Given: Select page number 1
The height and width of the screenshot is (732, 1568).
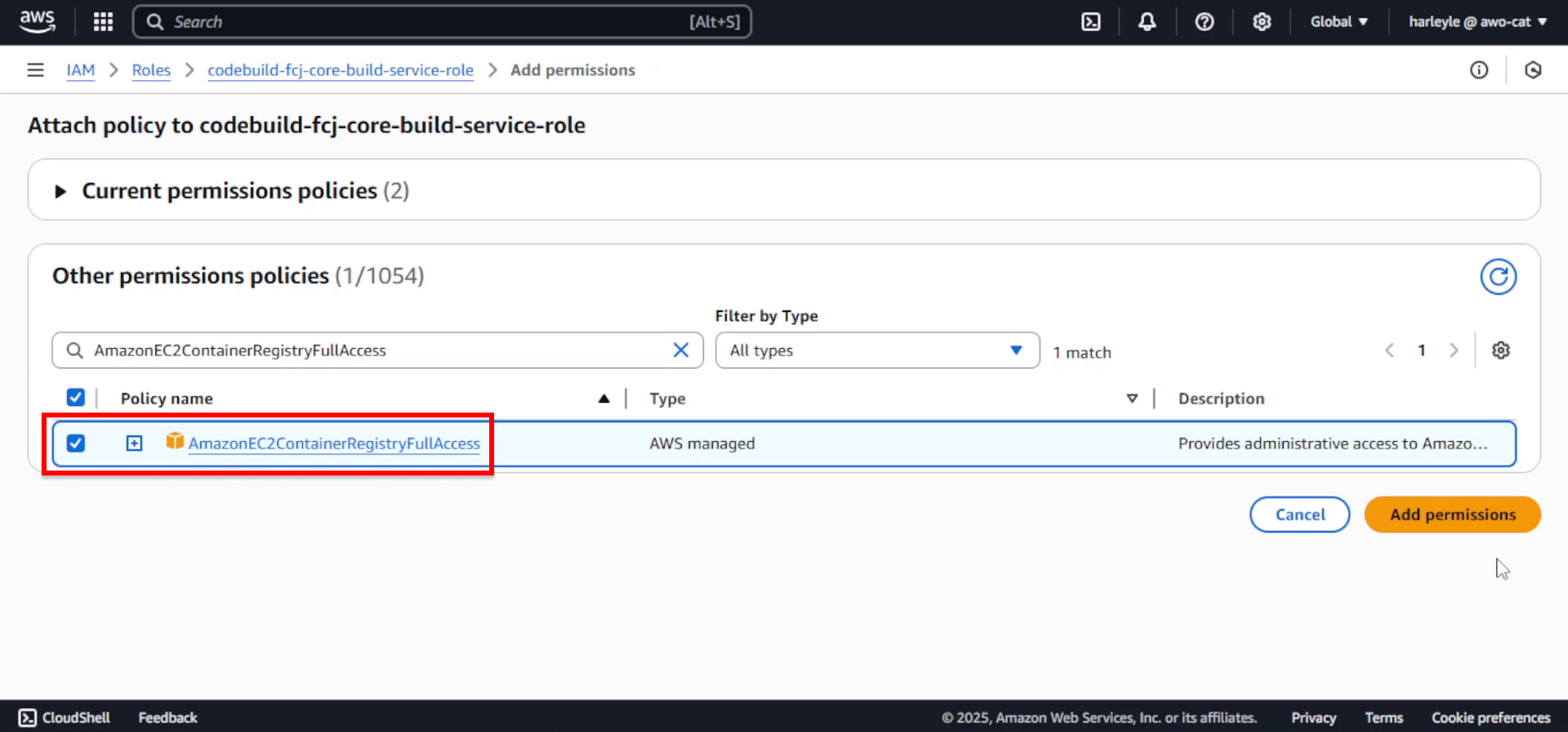Looking at the screenshot, I should [1422, 350].
